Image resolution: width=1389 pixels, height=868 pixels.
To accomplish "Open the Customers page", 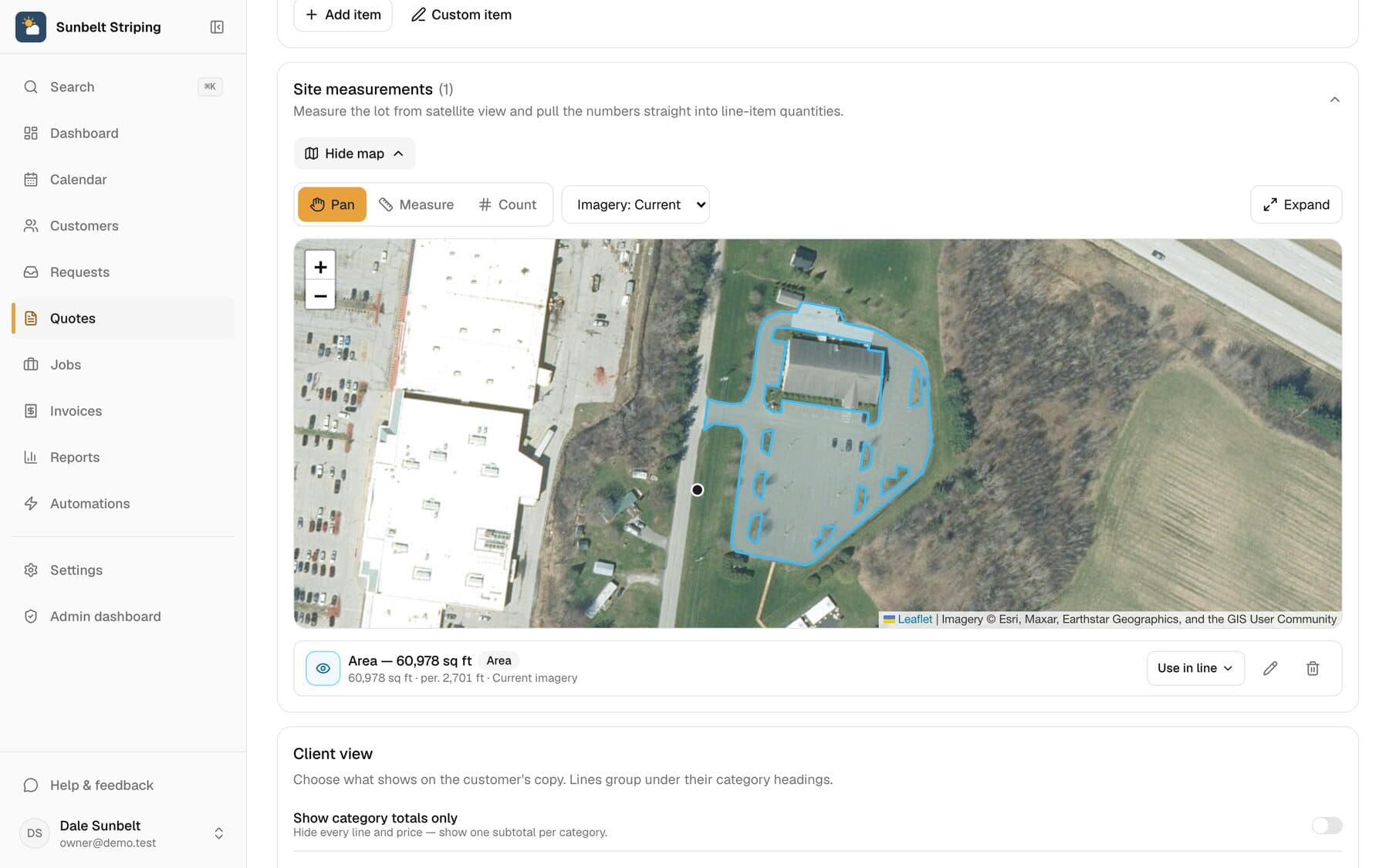I will coord(123,226).
